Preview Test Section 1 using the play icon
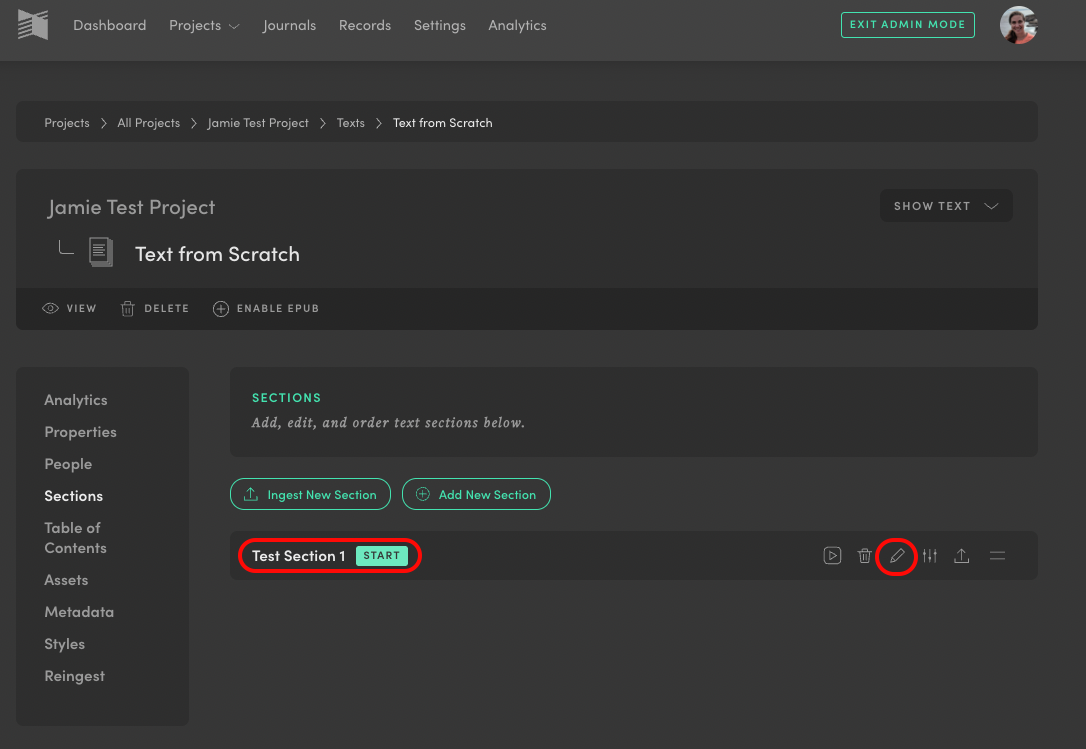The image size is (1086, 749). tap(832, 555)
